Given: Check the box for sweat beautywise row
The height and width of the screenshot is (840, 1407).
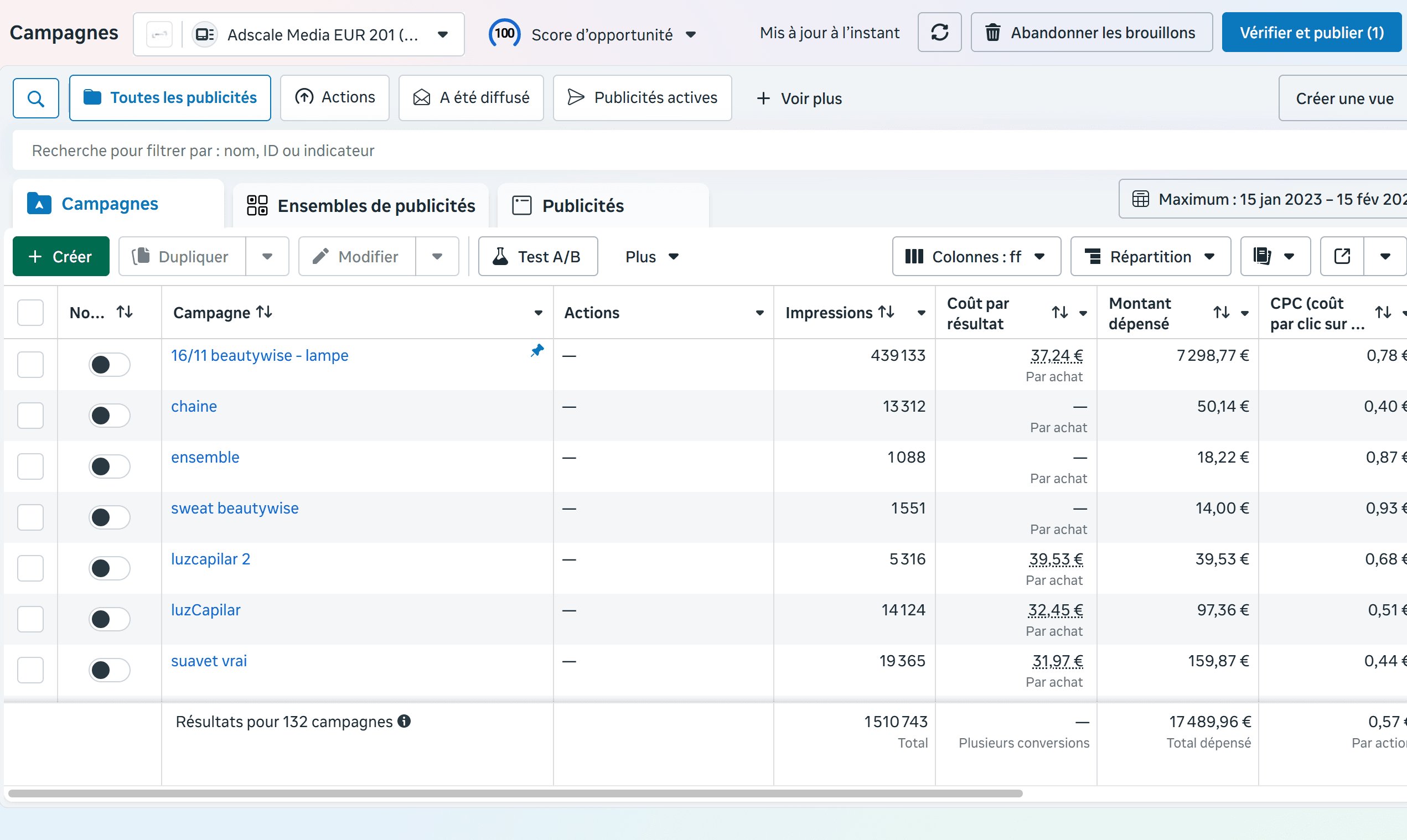Looking at the screenshot, I should (x=30, y=517).
